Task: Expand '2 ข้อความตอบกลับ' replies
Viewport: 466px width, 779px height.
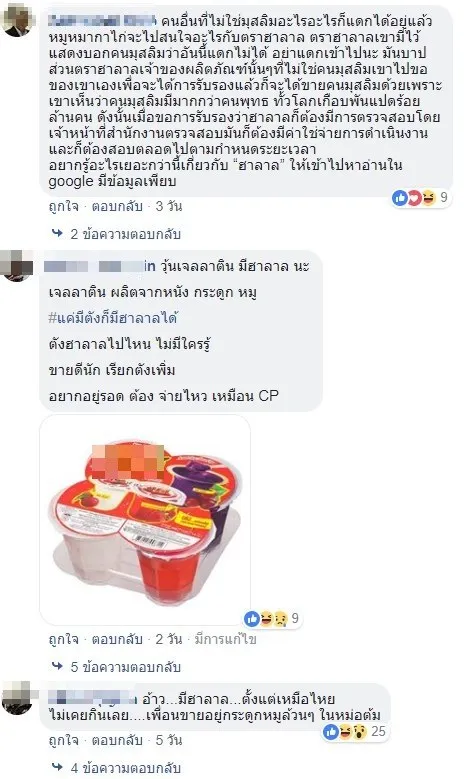Action: pyautogui.click(x=125, y=234)
